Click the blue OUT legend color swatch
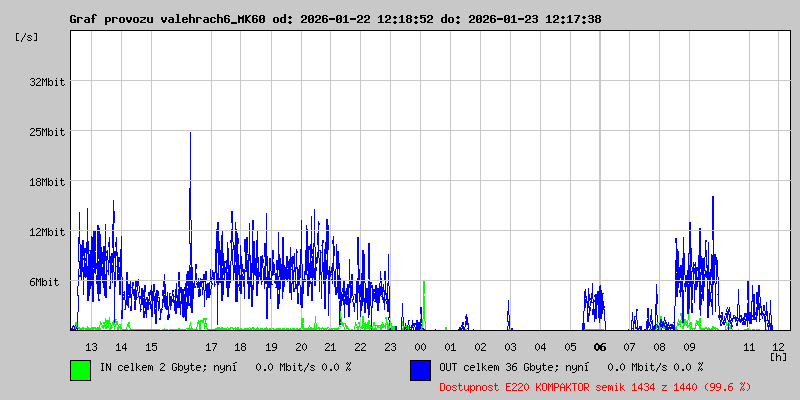 420,369
